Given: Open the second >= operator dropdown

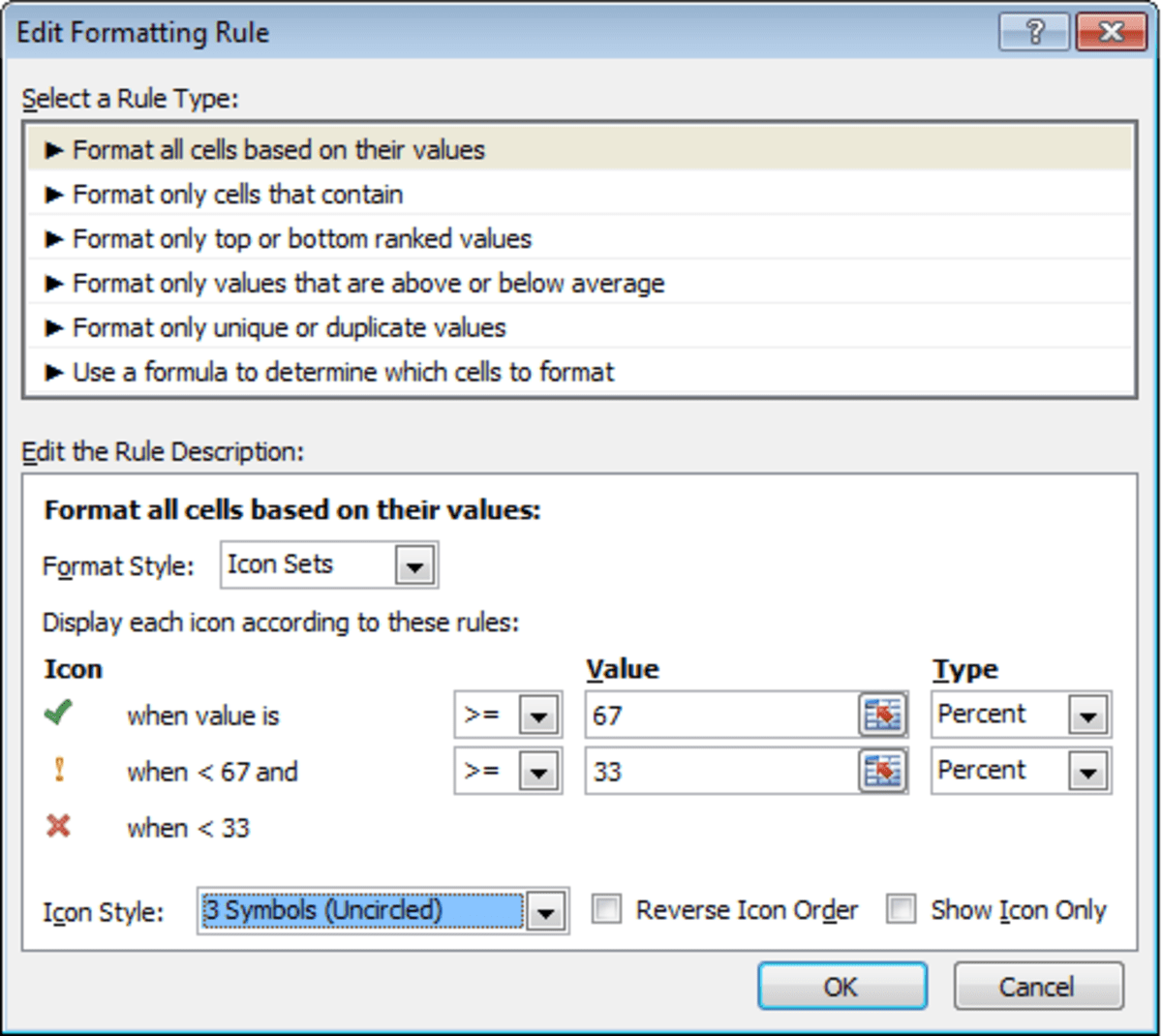Looking at the screenshot, I should coord(539,770).
